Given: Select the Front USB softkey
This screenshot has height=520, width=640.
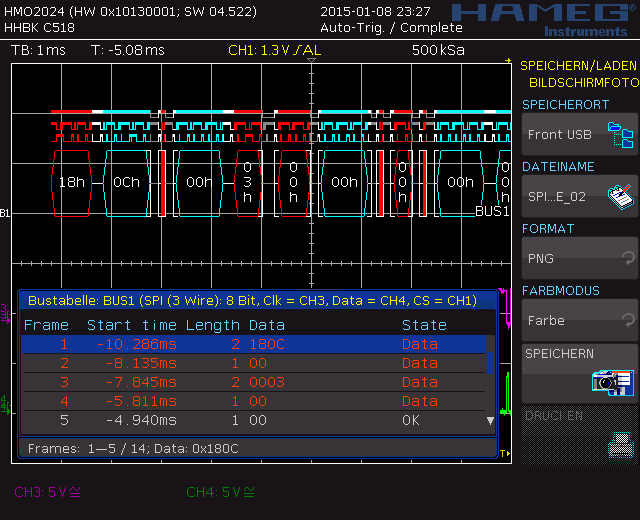Looking at the screenshot, I should tap(580, 134).
